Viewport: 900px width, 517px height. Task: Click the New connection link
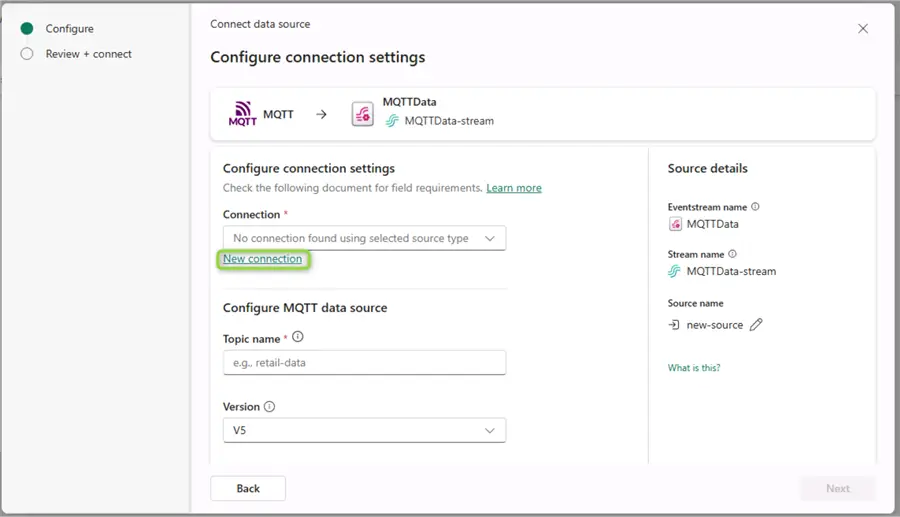click(x=262, y=259)
